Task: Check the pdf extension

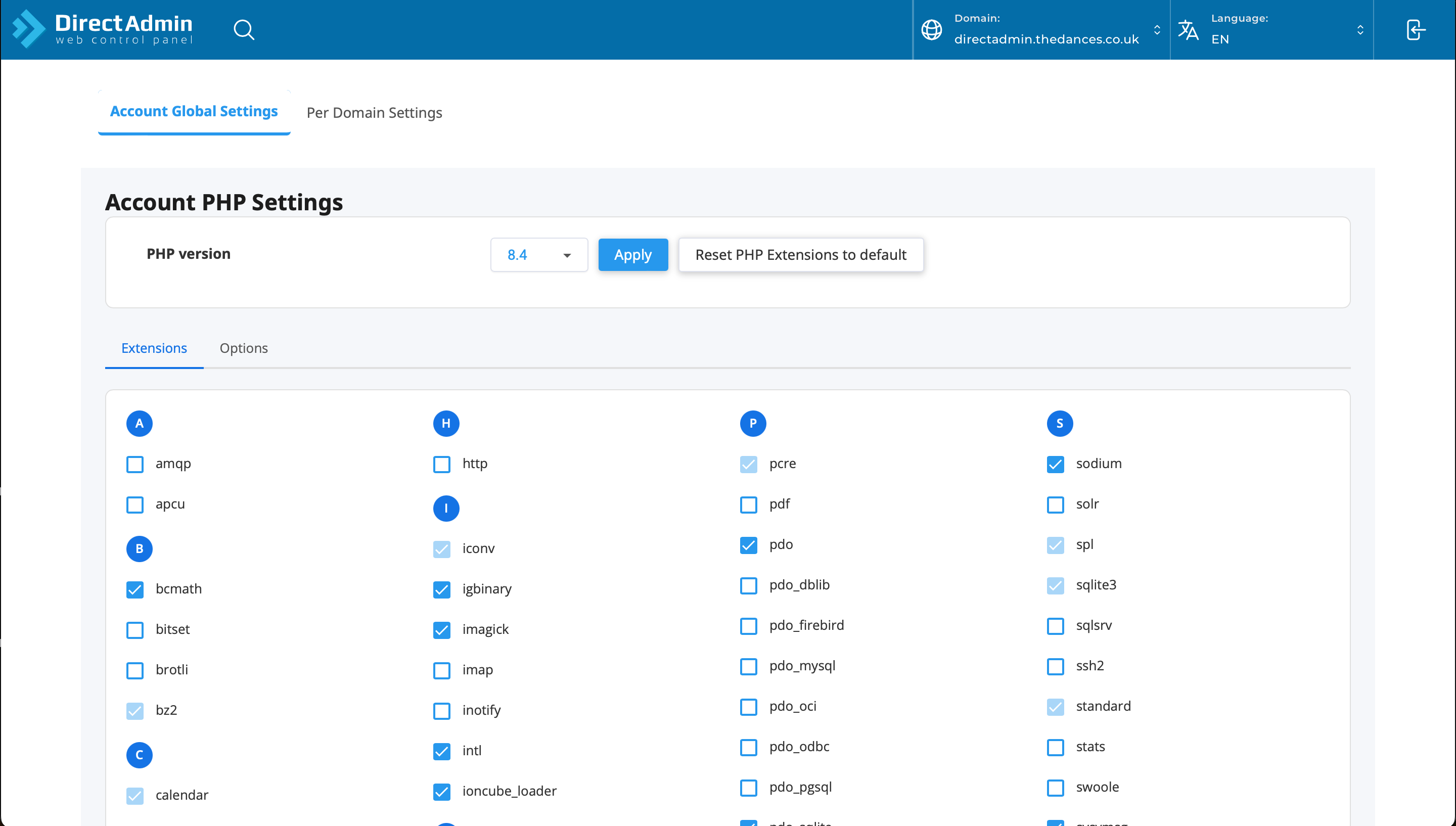Action: click(749, 504)
